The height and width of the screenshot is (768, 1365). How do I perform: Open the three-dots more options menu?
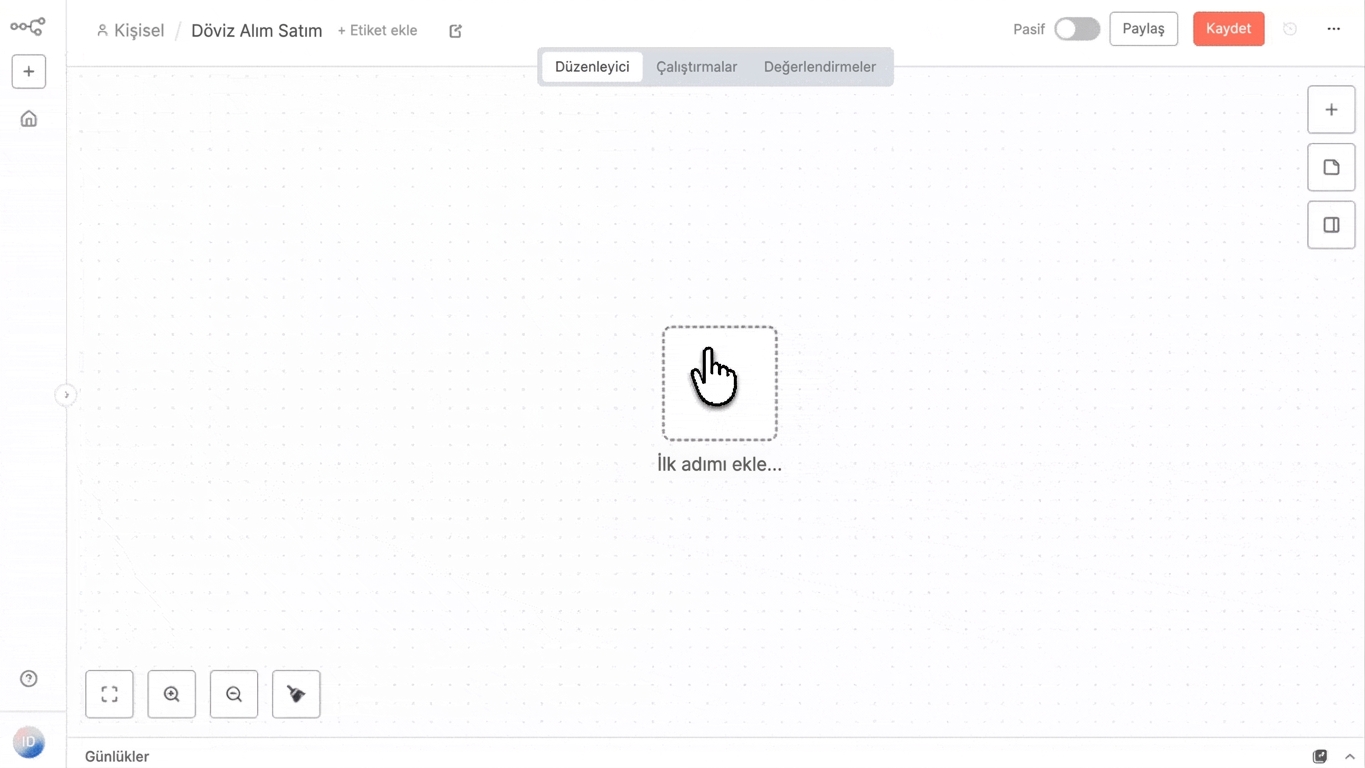pyautogui.click(x=1334, y=29)
